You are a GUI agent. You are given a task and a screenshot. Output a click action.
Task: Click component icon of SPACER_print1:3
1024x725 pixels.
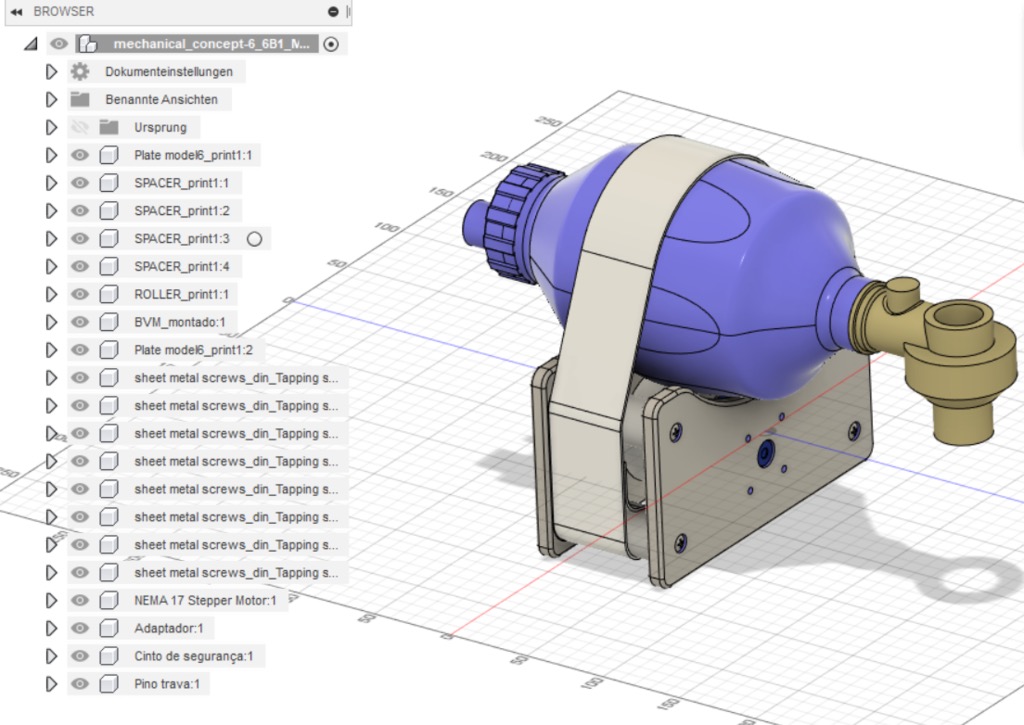(x=108, y=238)
